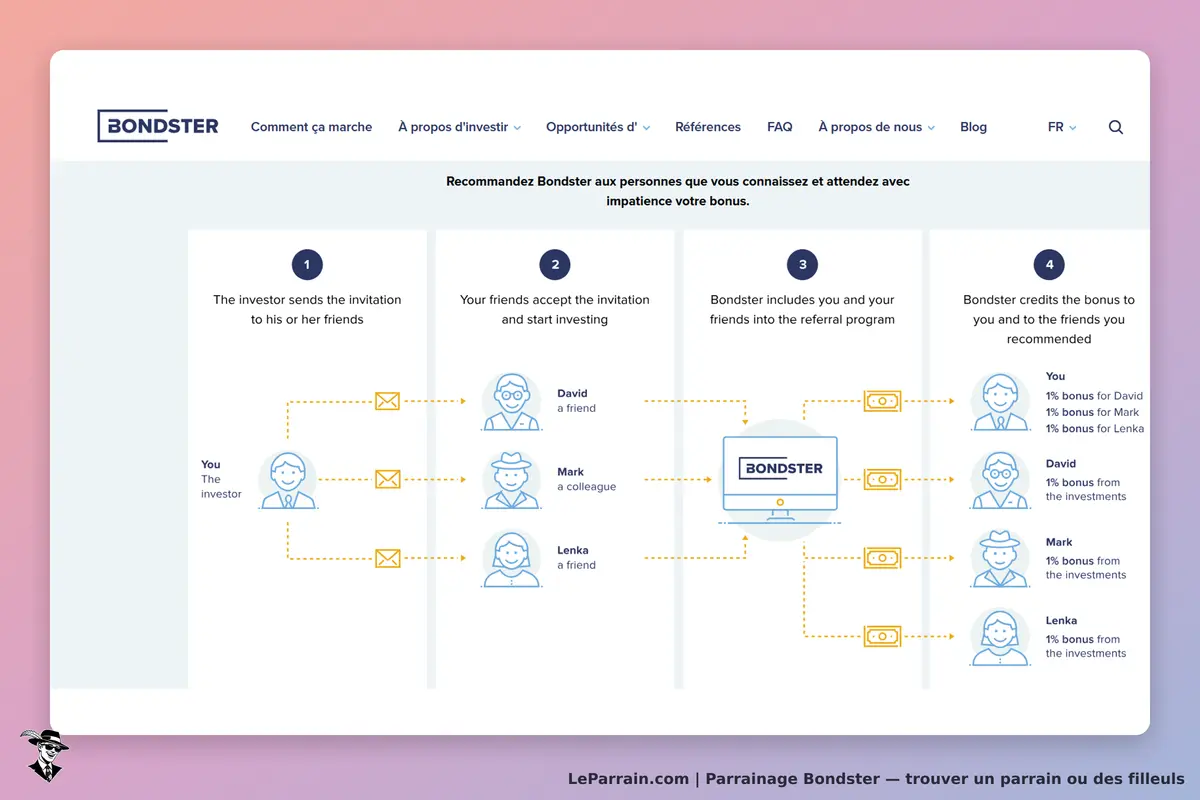Screen dimensions: 1200x800
Task: Click Lenka's avatar in step 4
Action: pos(1000,637)
